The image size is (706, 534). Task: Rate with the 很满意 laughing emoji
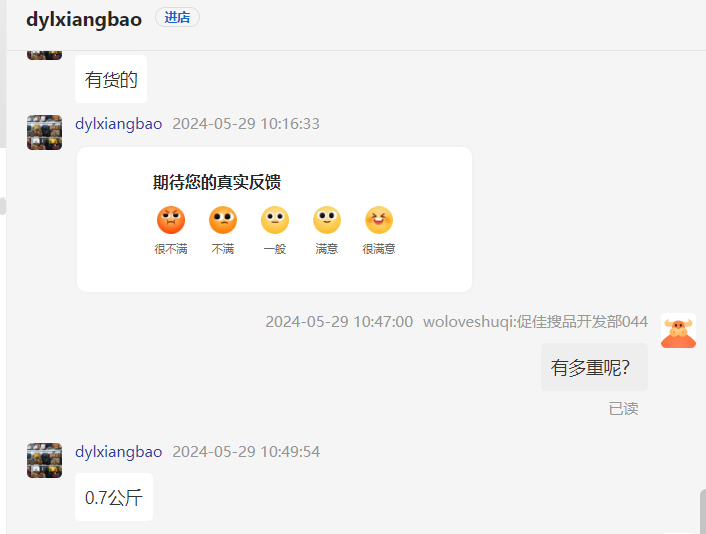[379, 220]
